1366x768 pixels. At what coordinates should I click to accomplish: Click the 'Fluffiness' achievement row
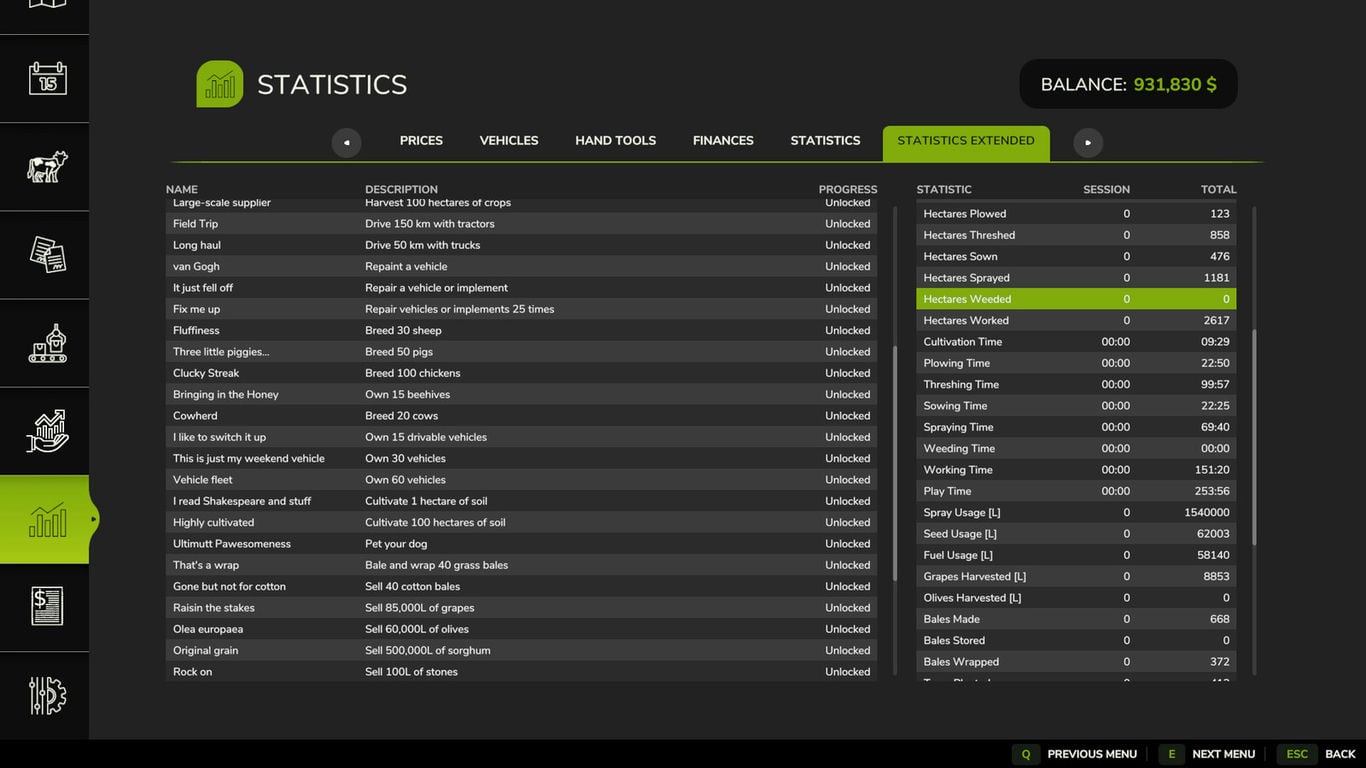pyautogui.click(x=521, y=330)
